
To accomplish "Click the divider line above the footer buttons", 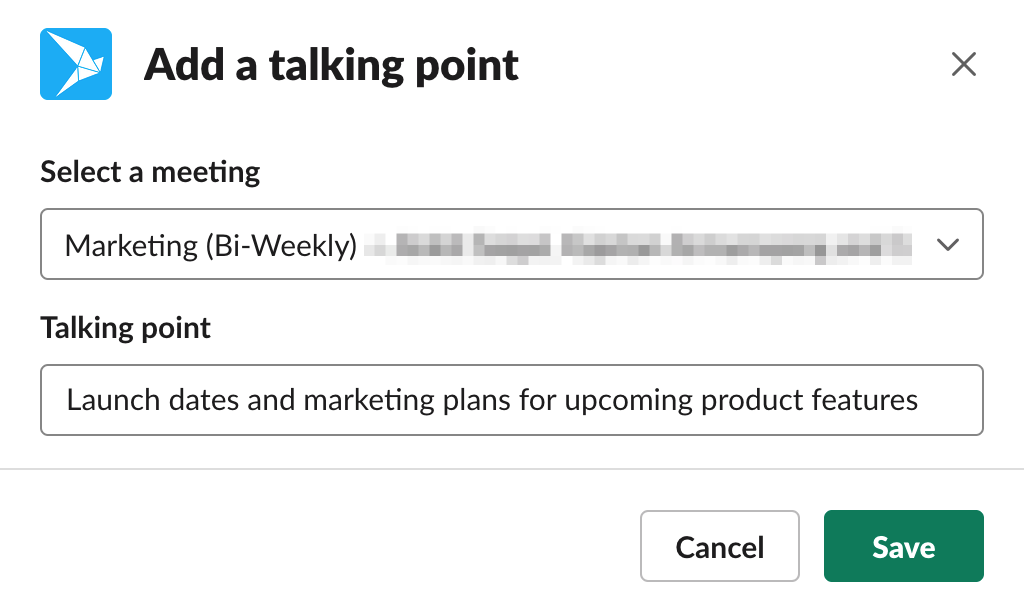I will pyautogui.click(x=512, y=469).
